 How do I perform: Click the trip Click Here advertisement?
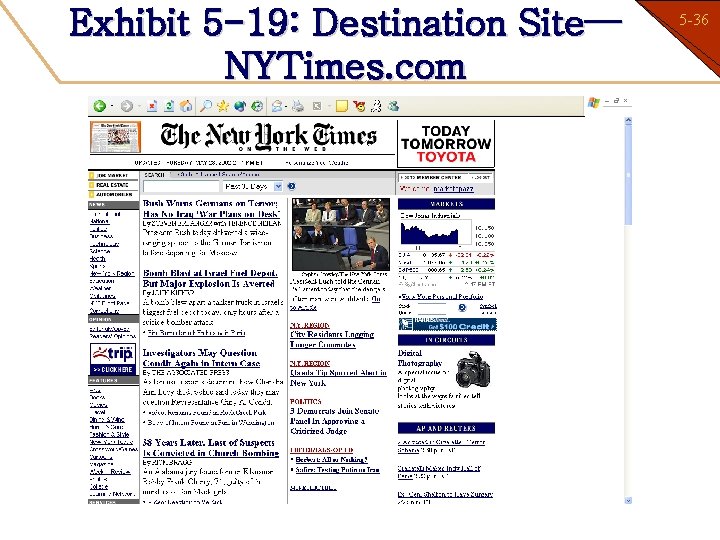tap(113, 359)
